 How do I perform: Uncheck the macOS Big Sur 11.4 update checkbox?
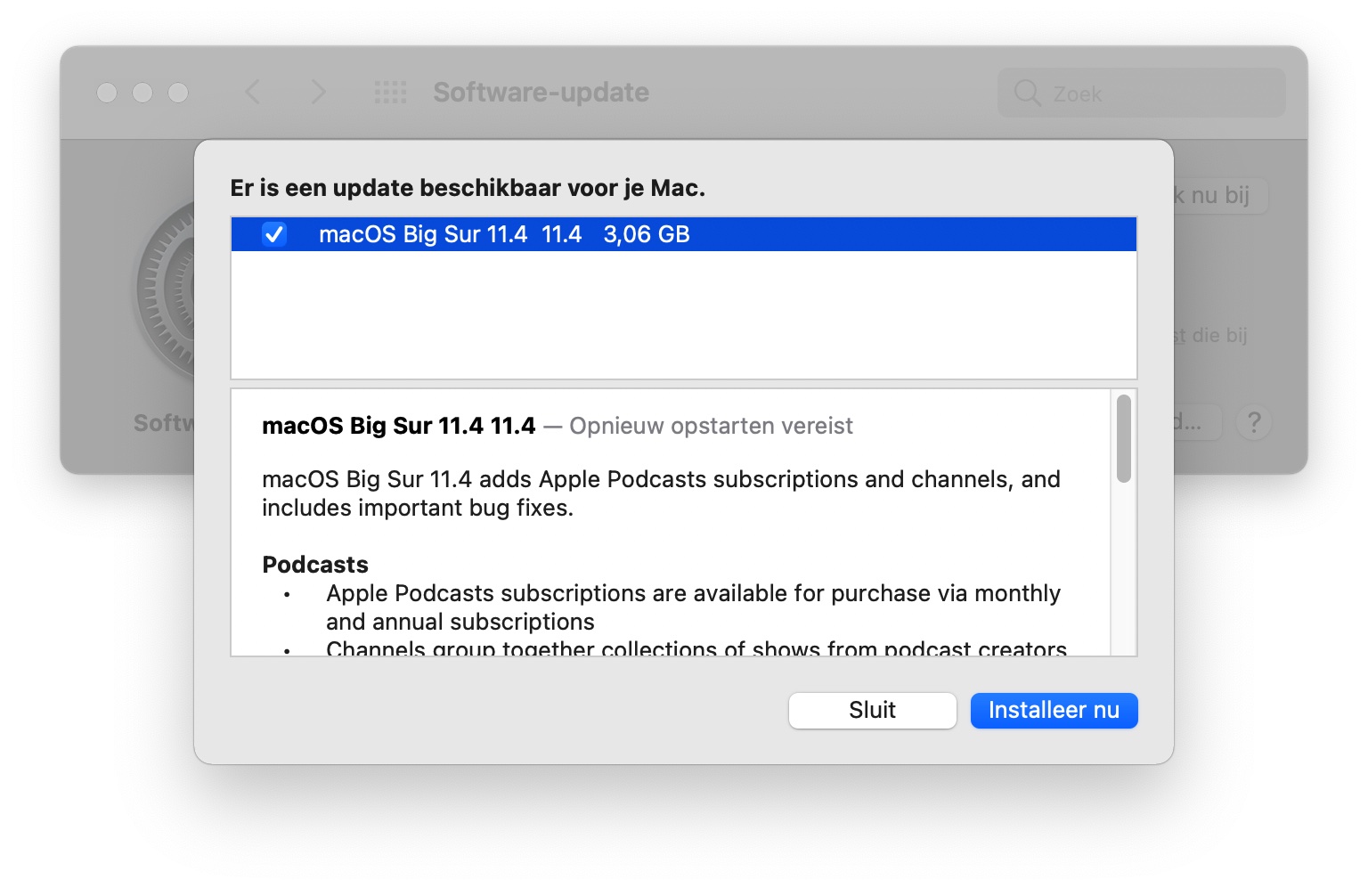point(274,234)
